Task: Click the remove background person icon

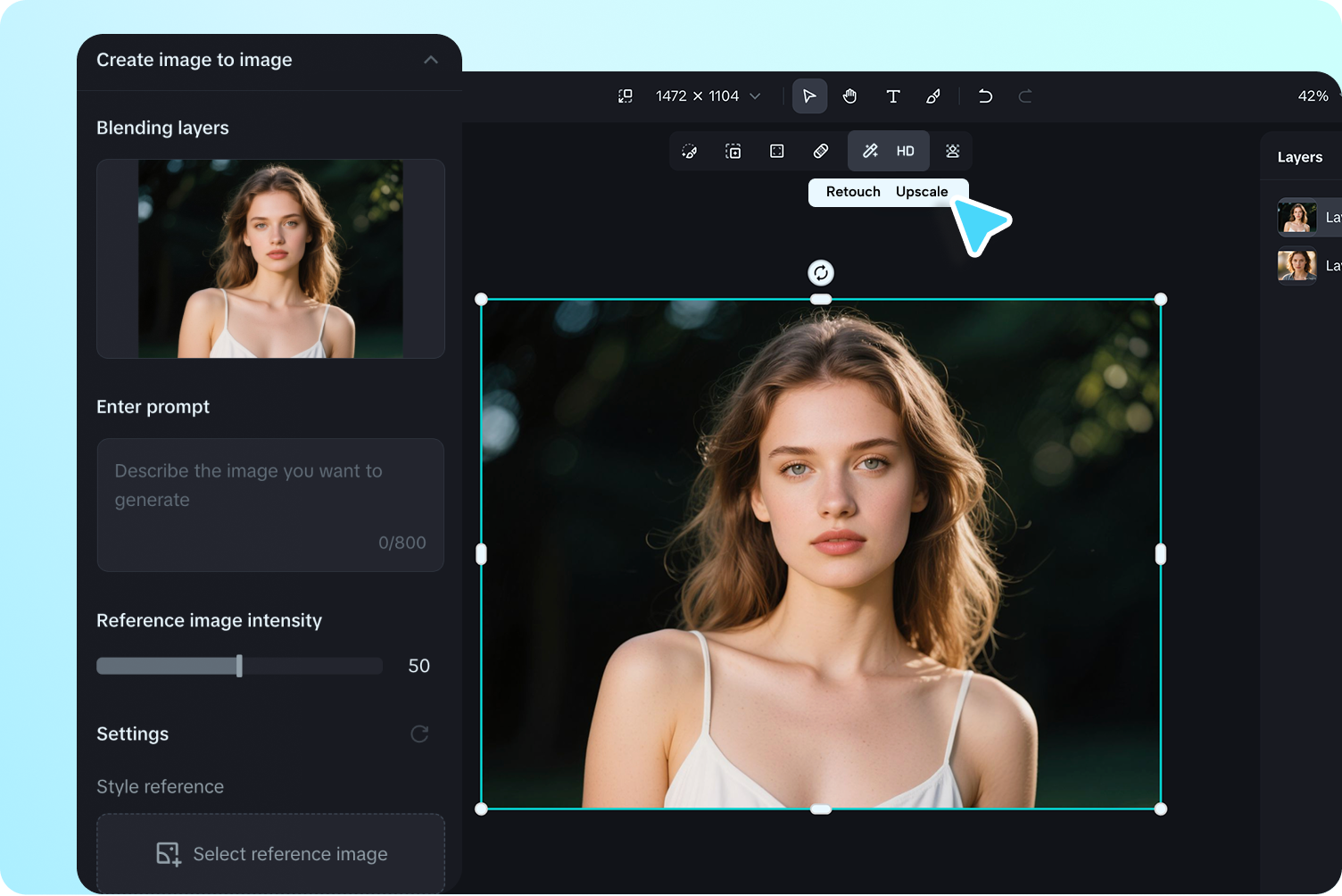Action: point(953,152)
